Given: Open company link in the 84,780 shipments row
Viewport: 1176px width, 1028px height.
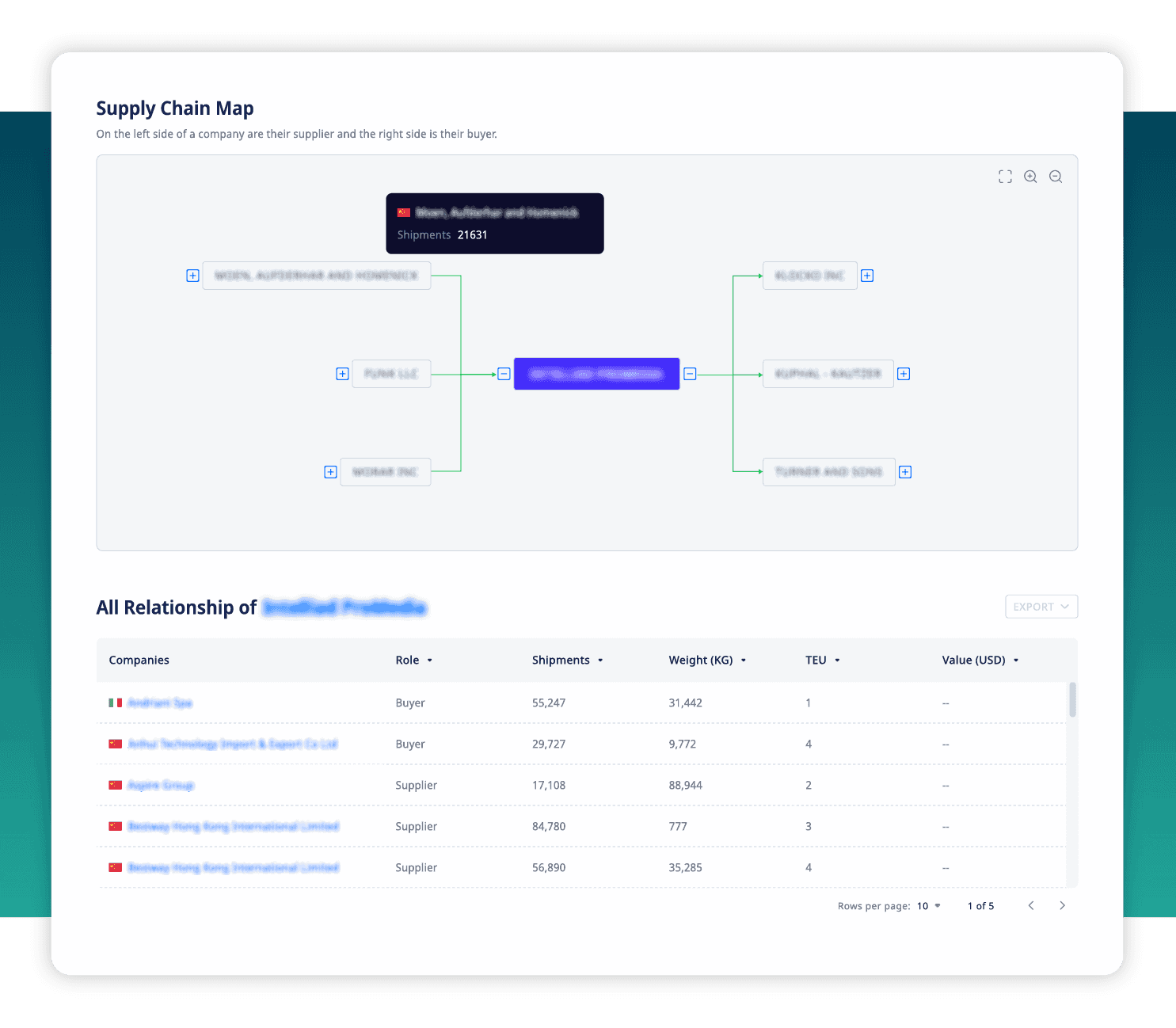Looking at the screenshot, I should tap(234, 826).
